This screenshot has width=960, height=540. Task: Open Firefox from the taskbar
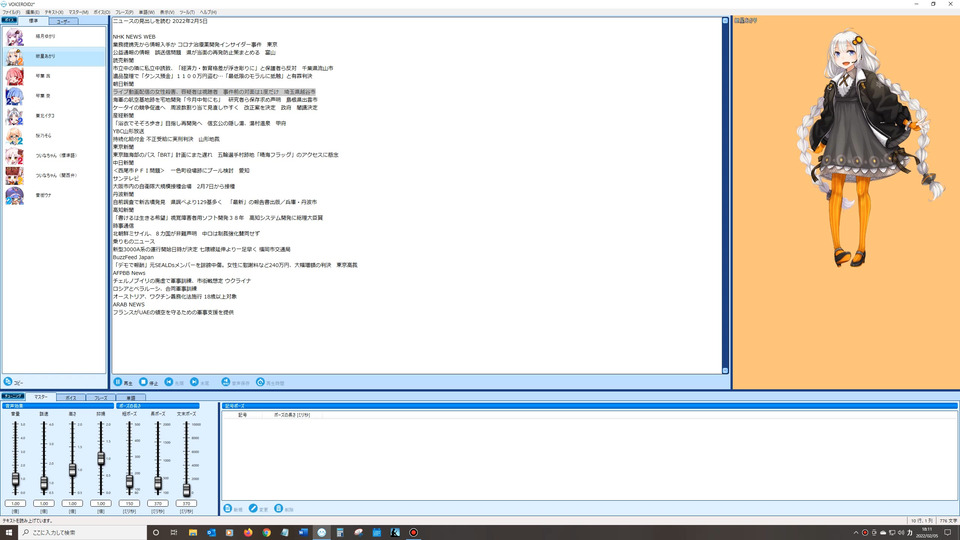(248, 532)
